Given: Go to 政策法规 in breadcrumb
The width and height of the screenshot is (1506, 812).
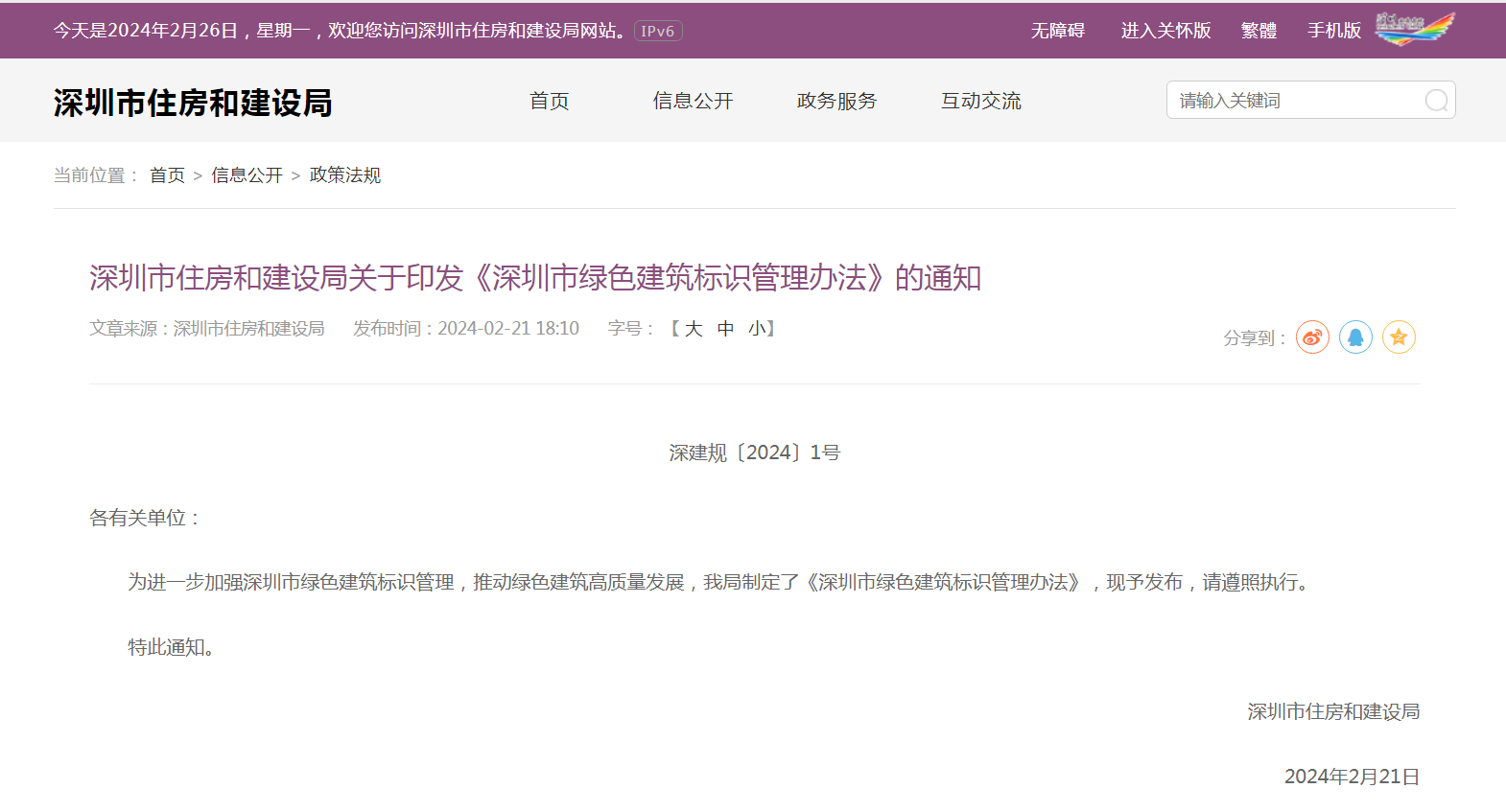Looking at the screenshot, I should pos(345,175).
